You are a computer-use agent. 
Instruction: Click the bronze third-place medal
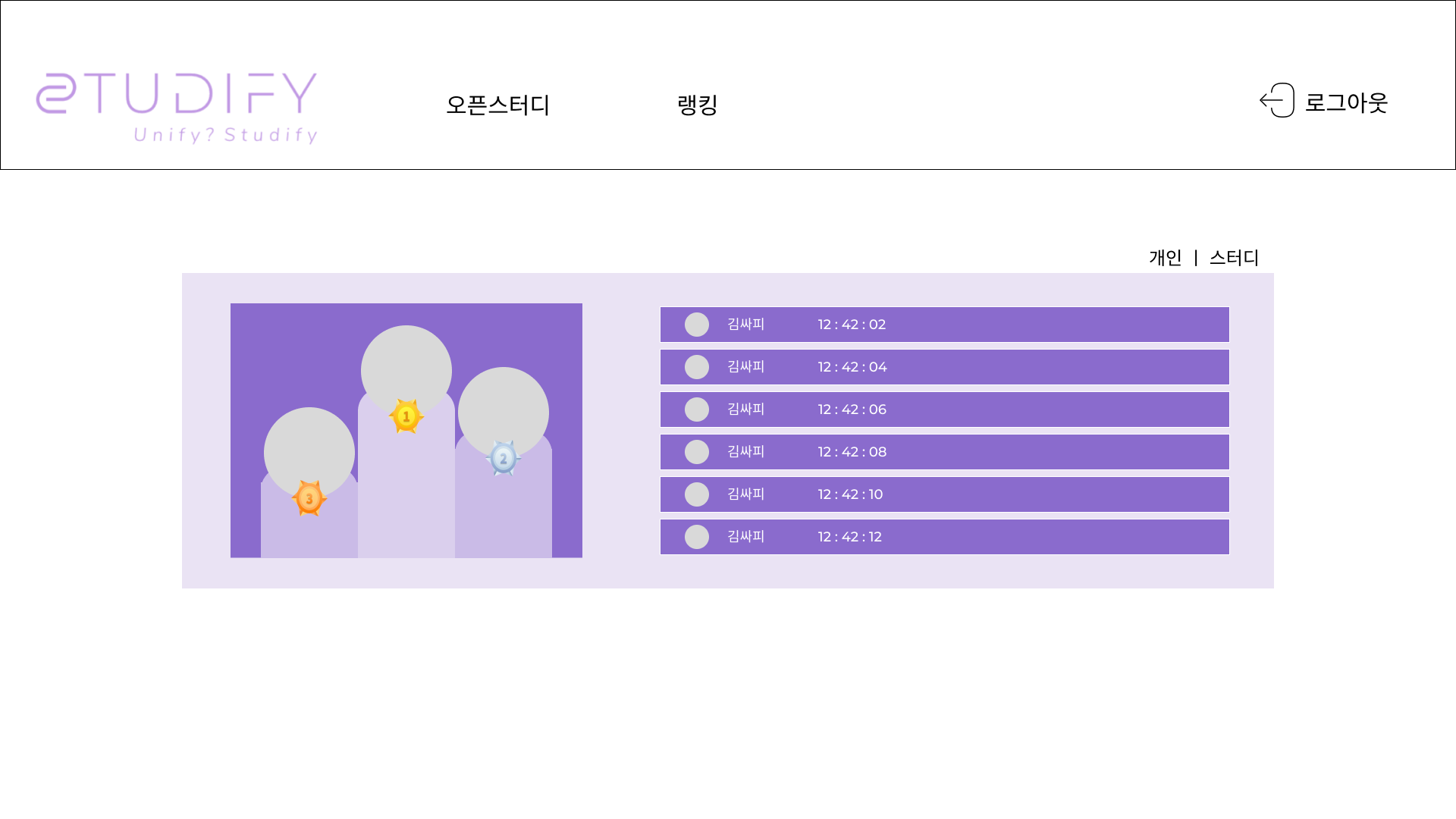[309, 498]
